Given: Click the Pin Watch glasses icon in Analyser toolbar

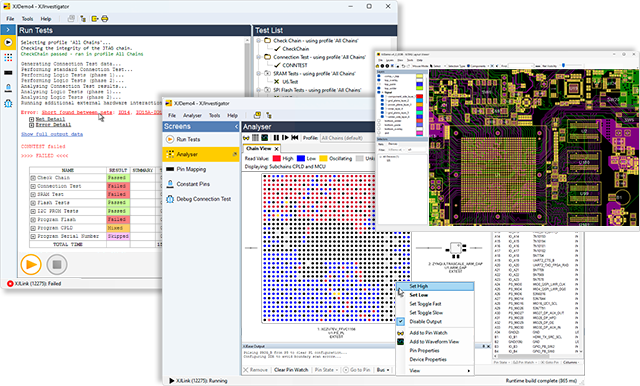Looking at the screenshot, I should click(x=246, y=138).
